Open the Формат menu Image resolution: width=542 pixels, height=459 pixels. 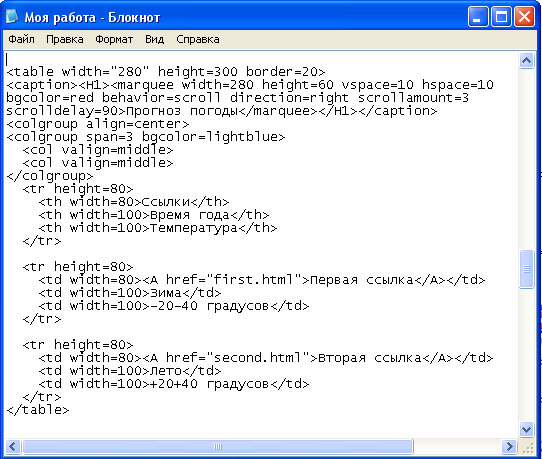114,39
